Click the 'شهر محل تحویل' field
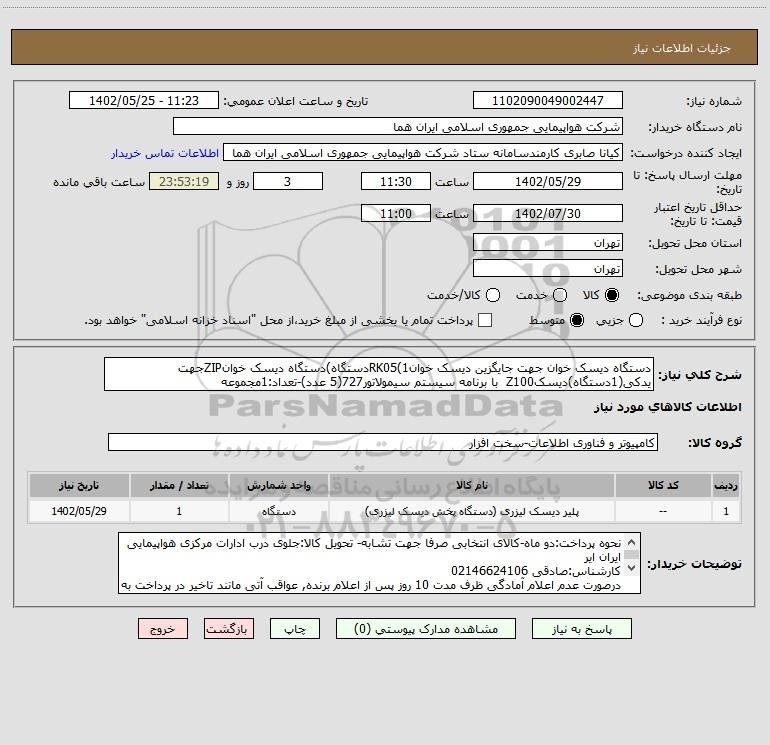 (x=547, y=268)
